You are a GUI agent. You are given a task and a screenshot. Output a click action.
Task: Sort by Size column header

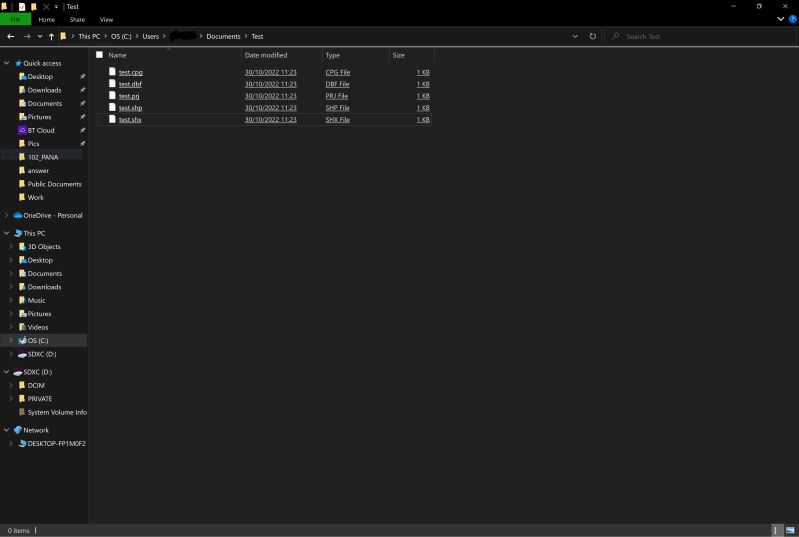coord(398,55)
